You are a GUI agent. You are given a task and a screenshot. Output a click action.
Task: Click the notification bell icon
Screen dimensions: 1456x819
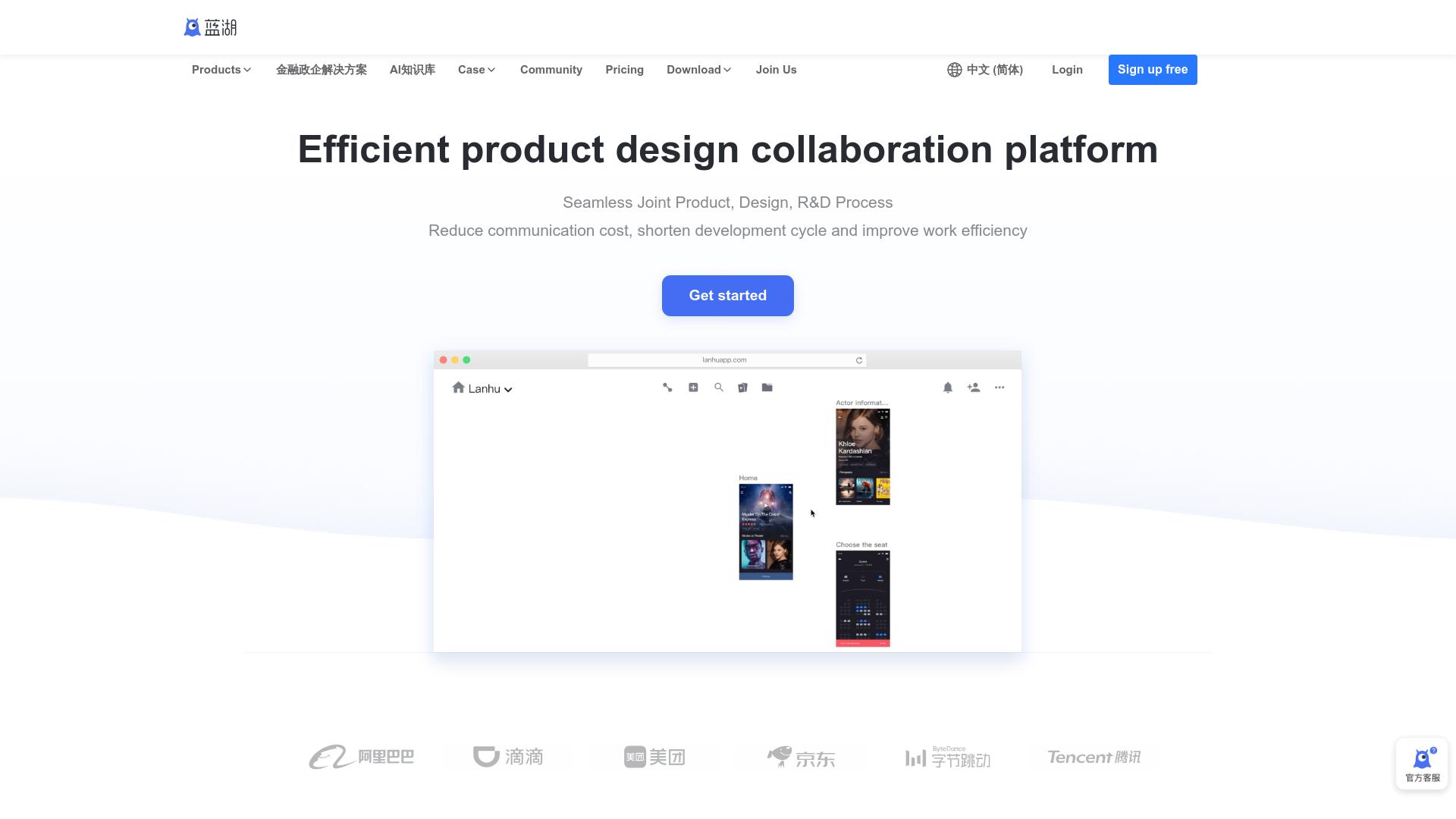947,388
